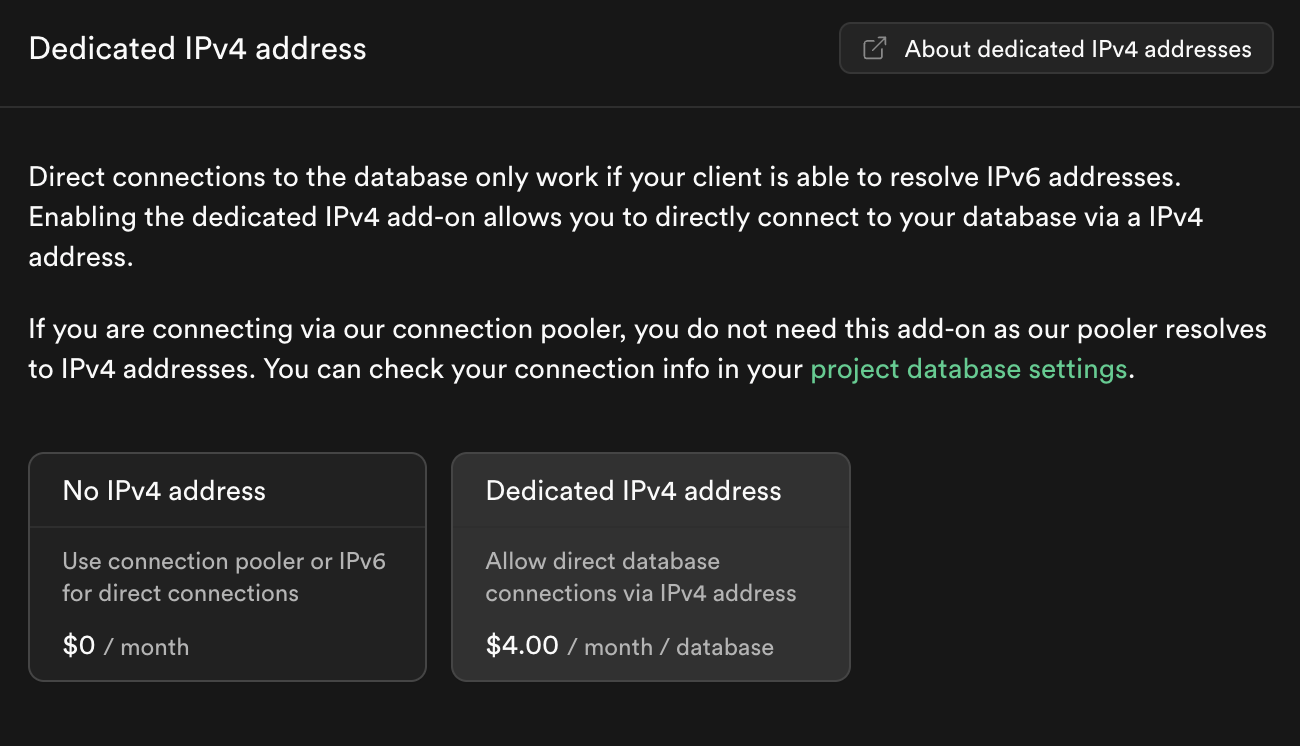This screenshot has height=746, width=1300.
Task: Click the $4.00 / month / database price
Action: click(629, 646)
